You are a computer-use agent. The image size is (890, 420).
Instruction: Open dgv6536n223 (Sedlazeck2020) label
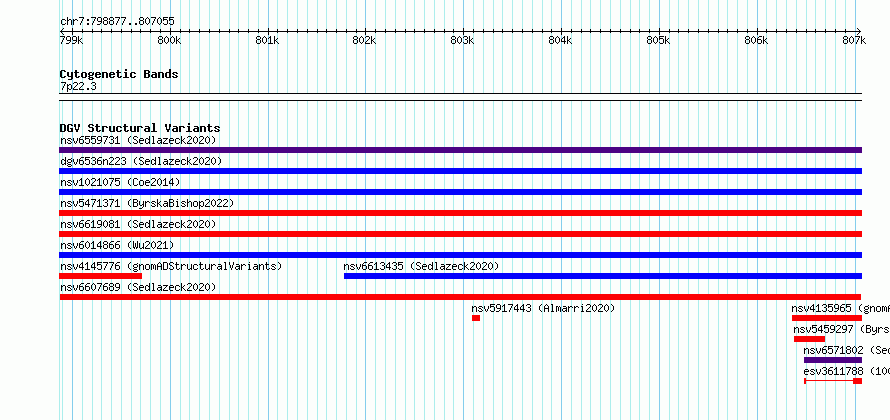[x=141, y=161]
